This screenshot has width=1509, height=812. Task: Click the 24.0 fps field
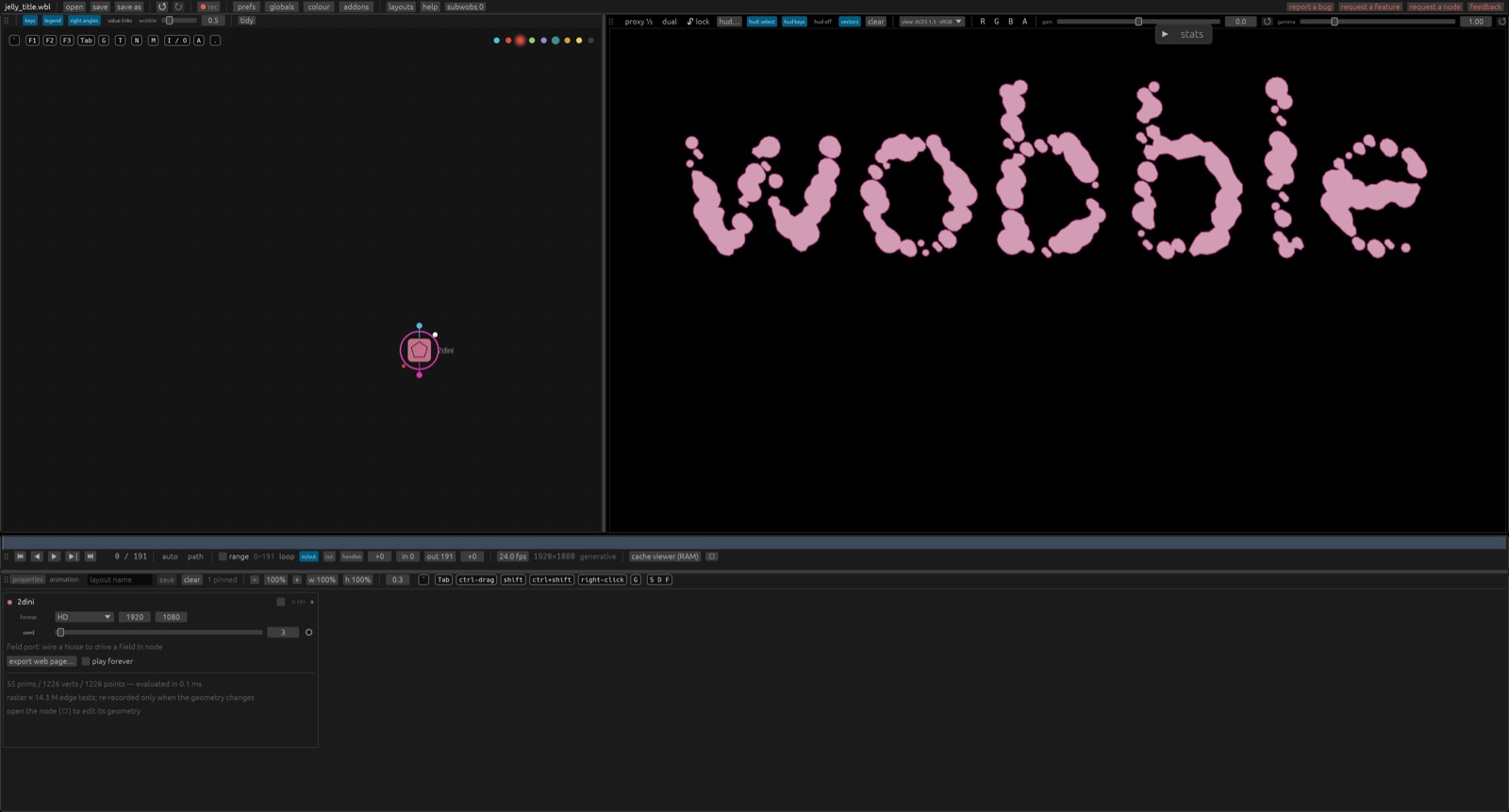click(x=513, y=556)
